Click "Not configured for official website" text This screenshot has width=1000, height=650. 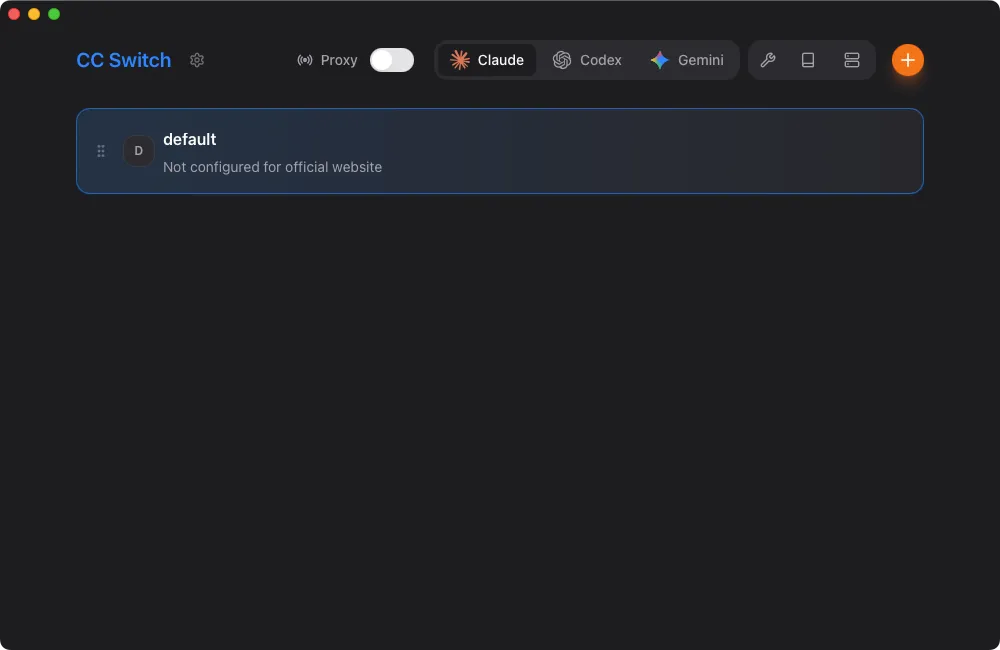(272, 167)
